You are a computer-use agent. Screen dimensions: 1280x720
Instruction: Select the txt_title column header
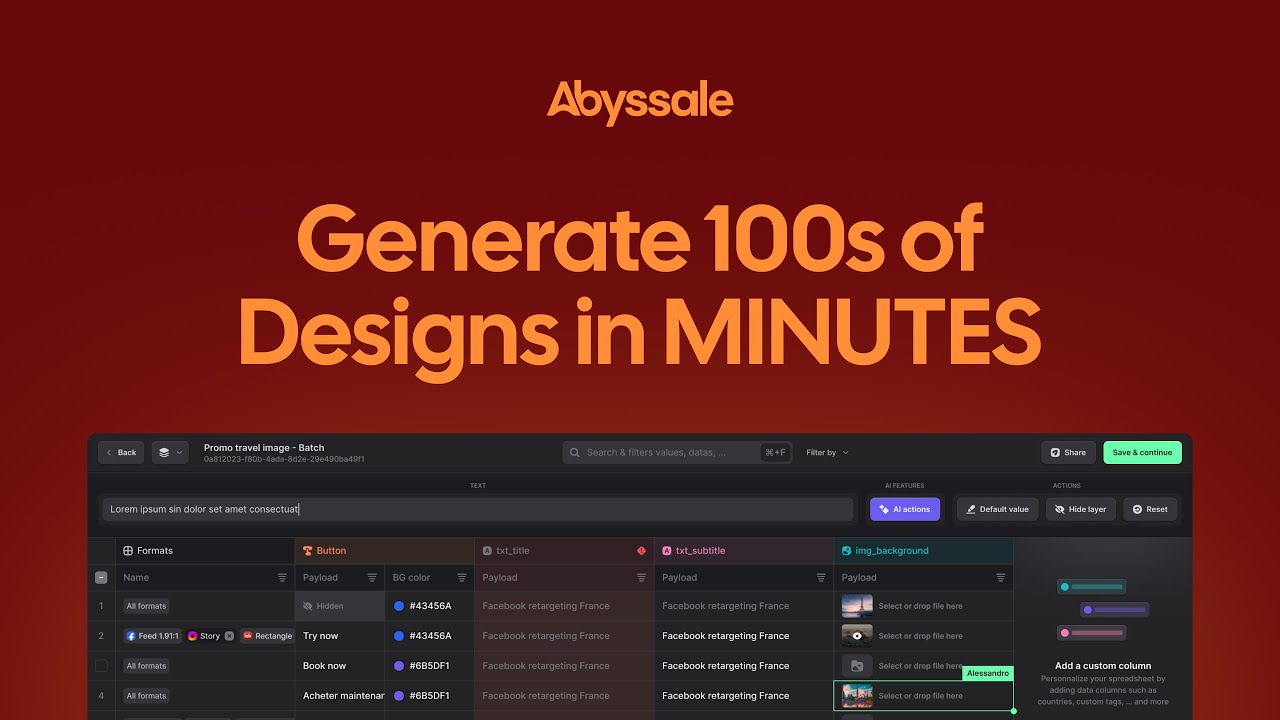click(x=564, y=551)
